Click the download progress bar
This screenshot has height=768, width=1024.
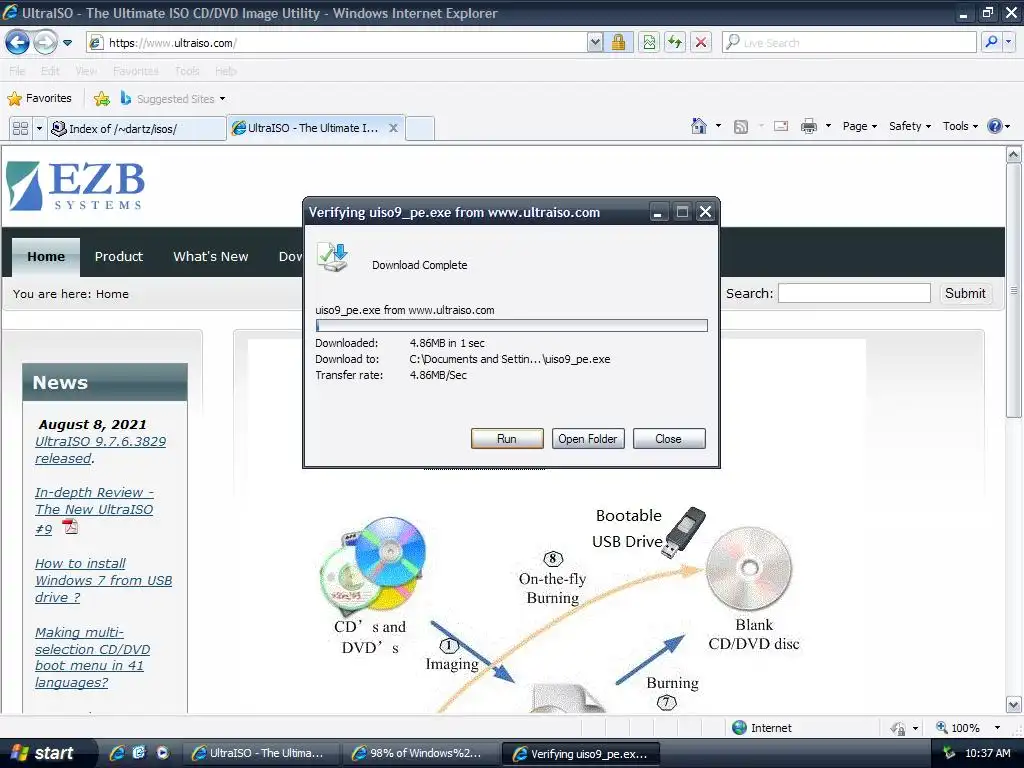coord(511,325)
